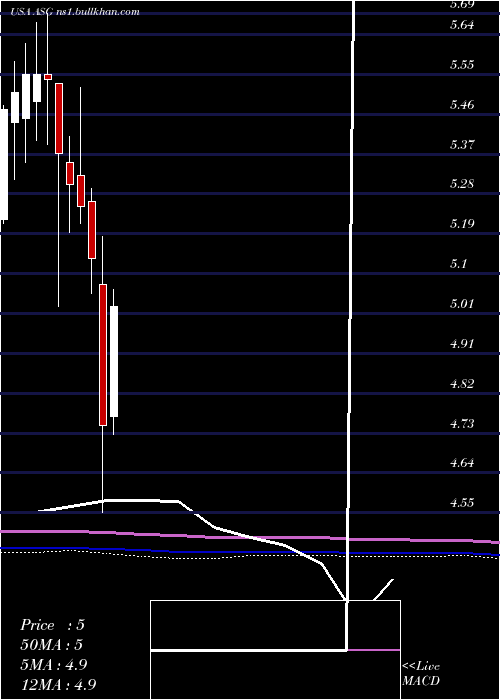This screenshot has width=500, height=700.
Task: Click the 4.73 price axis label
Action: tap(462, 423)
